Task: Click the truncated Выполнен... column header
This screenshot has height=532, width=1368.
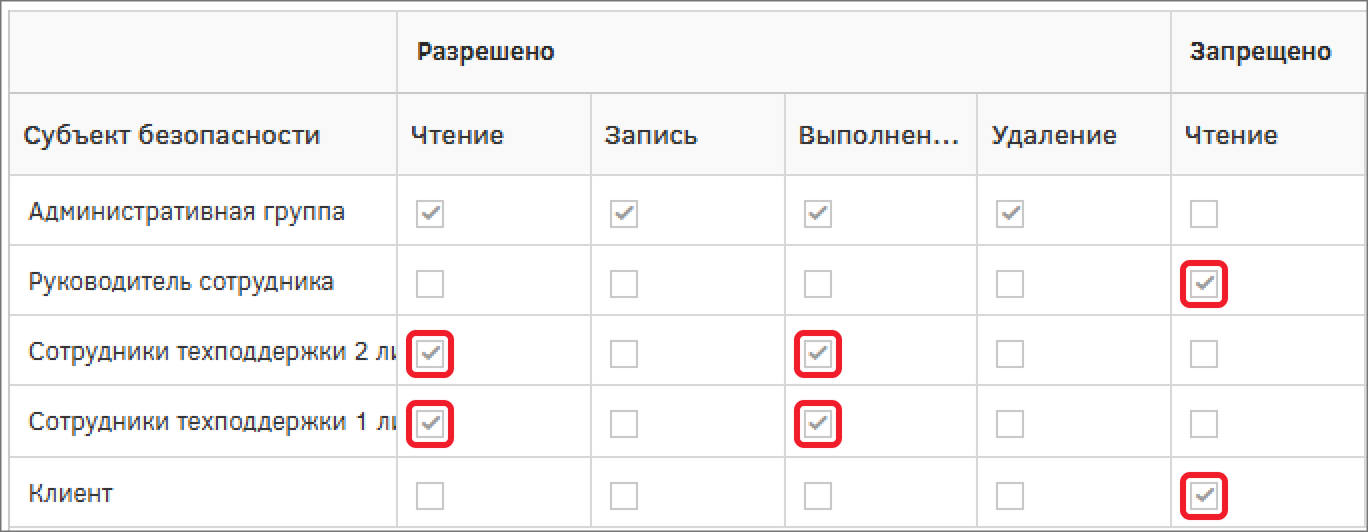Action: click(879, 135)
